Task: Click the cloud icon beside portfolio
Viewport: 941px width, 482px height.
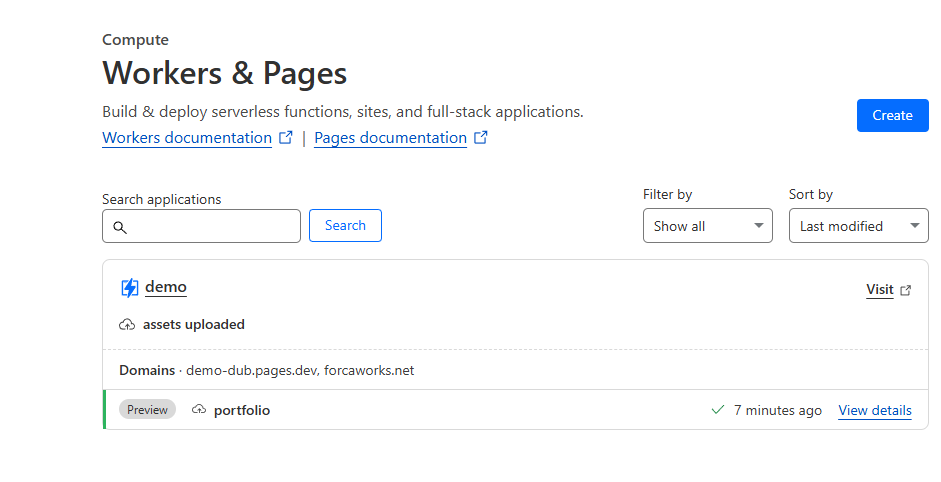Action: [199, 410]
